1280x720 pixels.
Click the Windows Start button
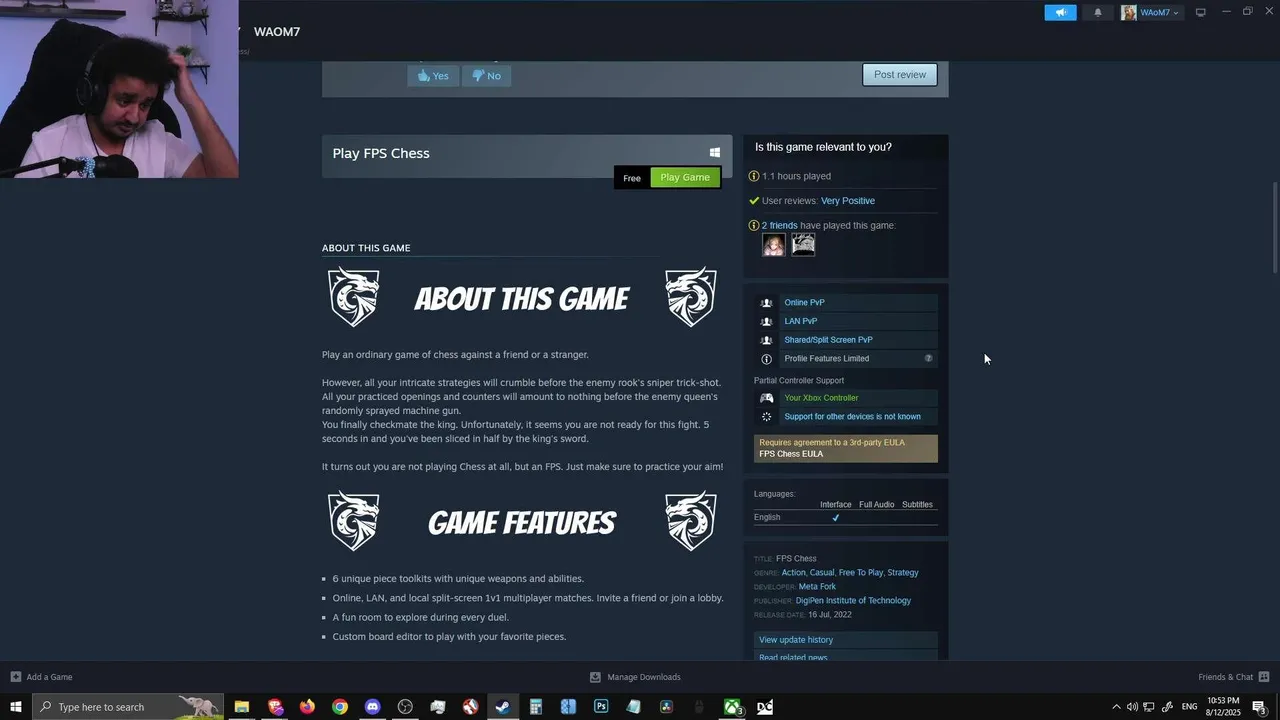click(16, 707)
